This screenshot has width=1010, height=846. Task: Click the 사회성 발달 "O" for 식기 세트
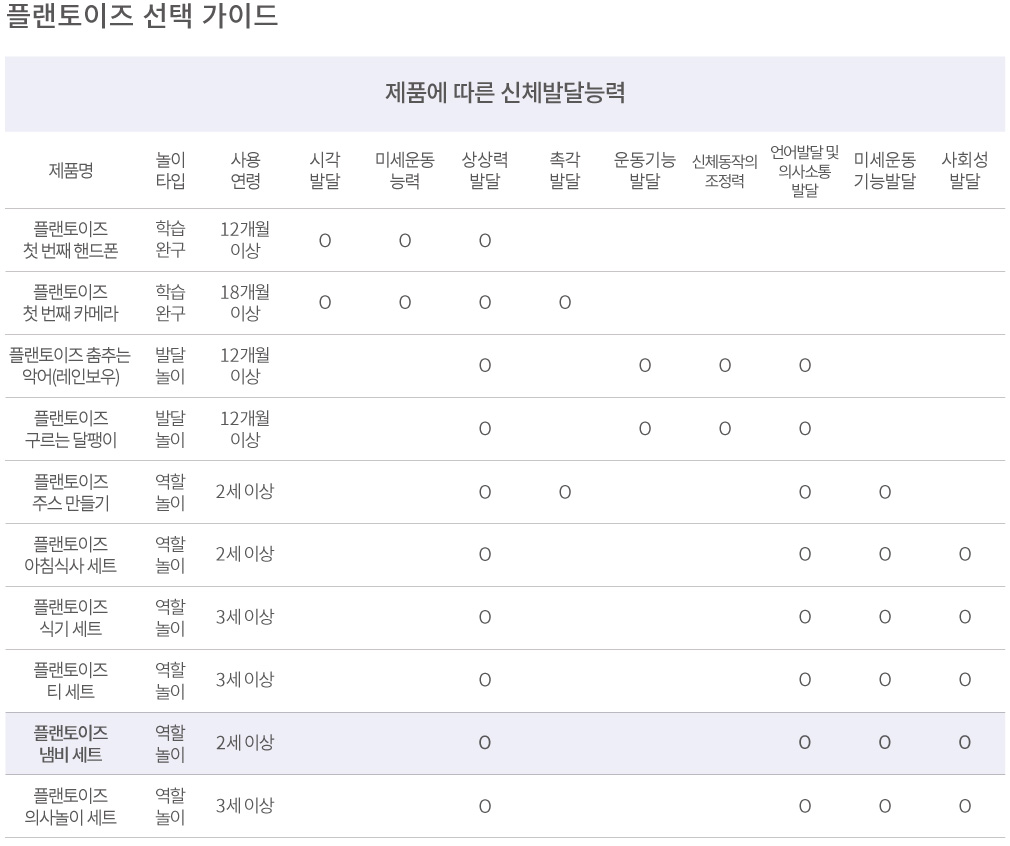click(965, 618)
